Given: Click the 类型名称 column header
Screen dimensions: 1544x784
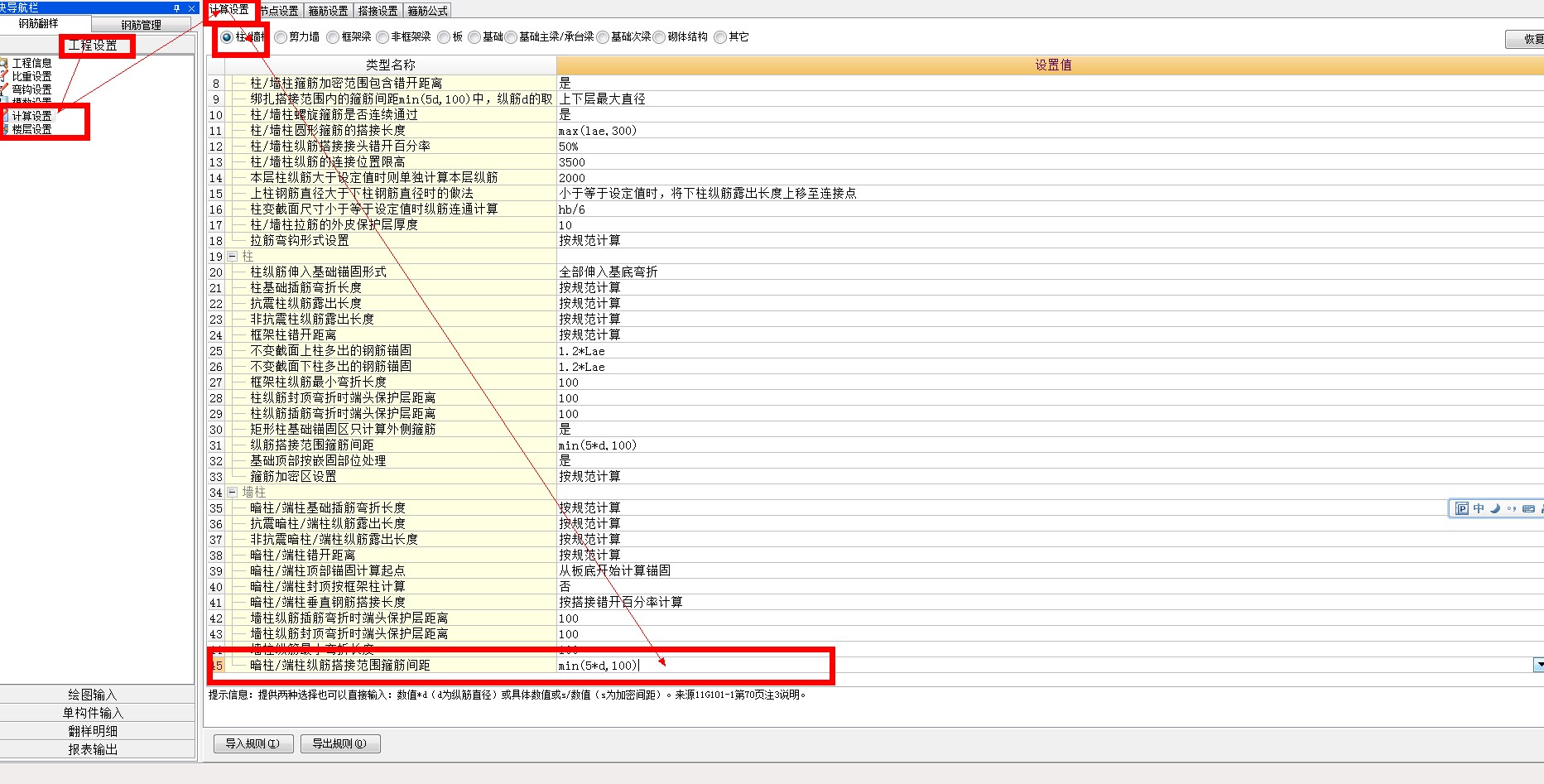Looking at the screenshot, I should pyautogui.click(x=391, y=65).
